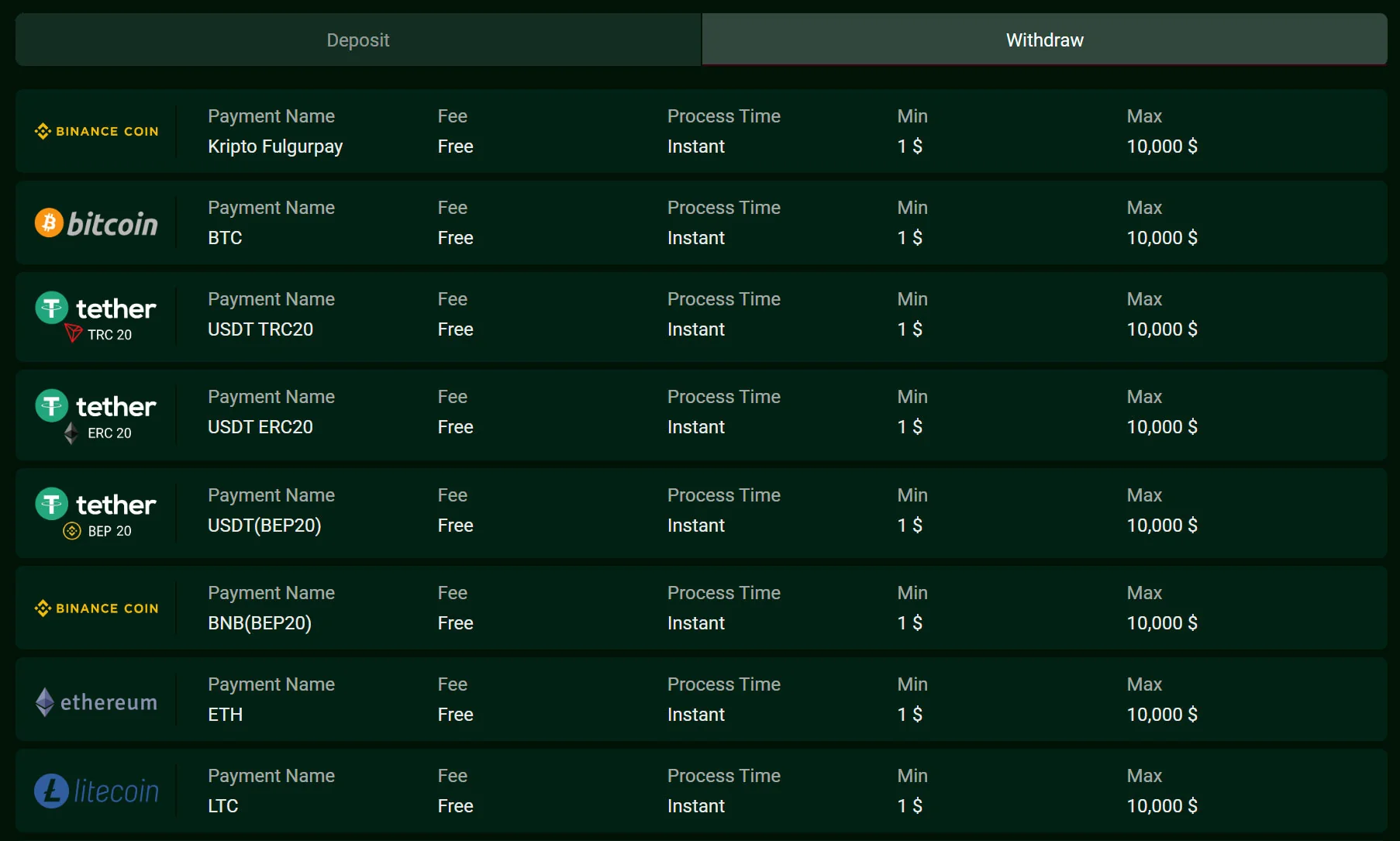The width and height of the screenshot is (1400, 841).
Task: Click Instant process time in BNB(BEP20) row
Action: 696,623
